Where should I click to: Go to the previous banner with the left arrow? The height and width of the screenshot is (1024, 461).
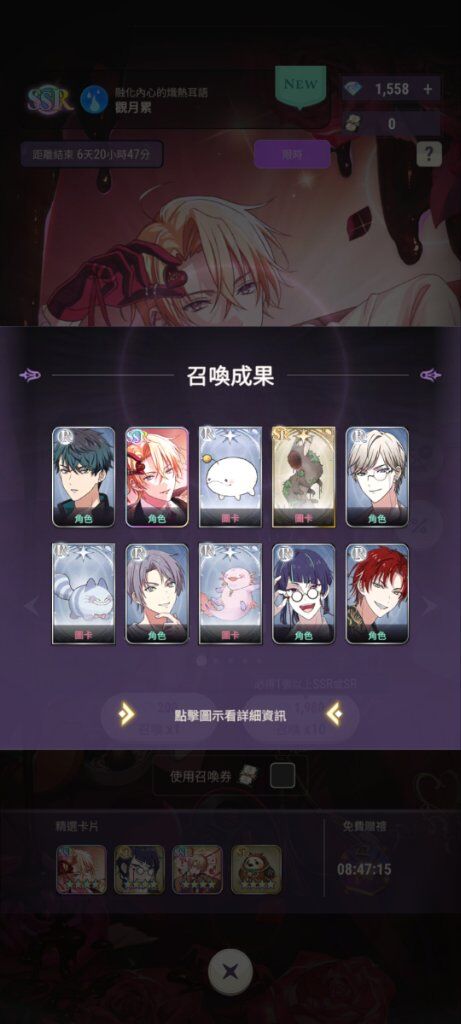(x=32, y=606)
